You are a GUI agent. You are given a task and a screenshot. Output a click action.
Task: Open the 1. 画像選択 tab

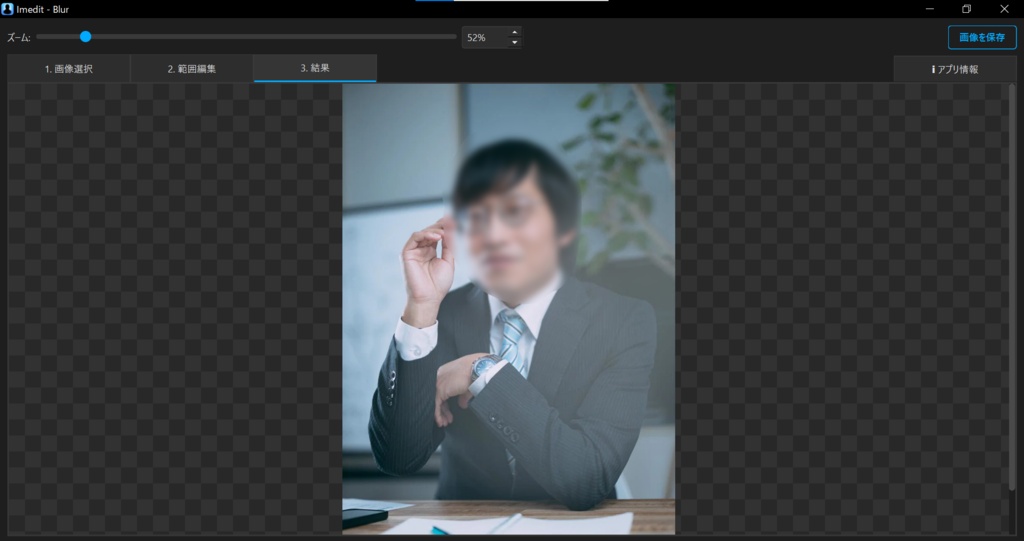click(x=69, y=69)
